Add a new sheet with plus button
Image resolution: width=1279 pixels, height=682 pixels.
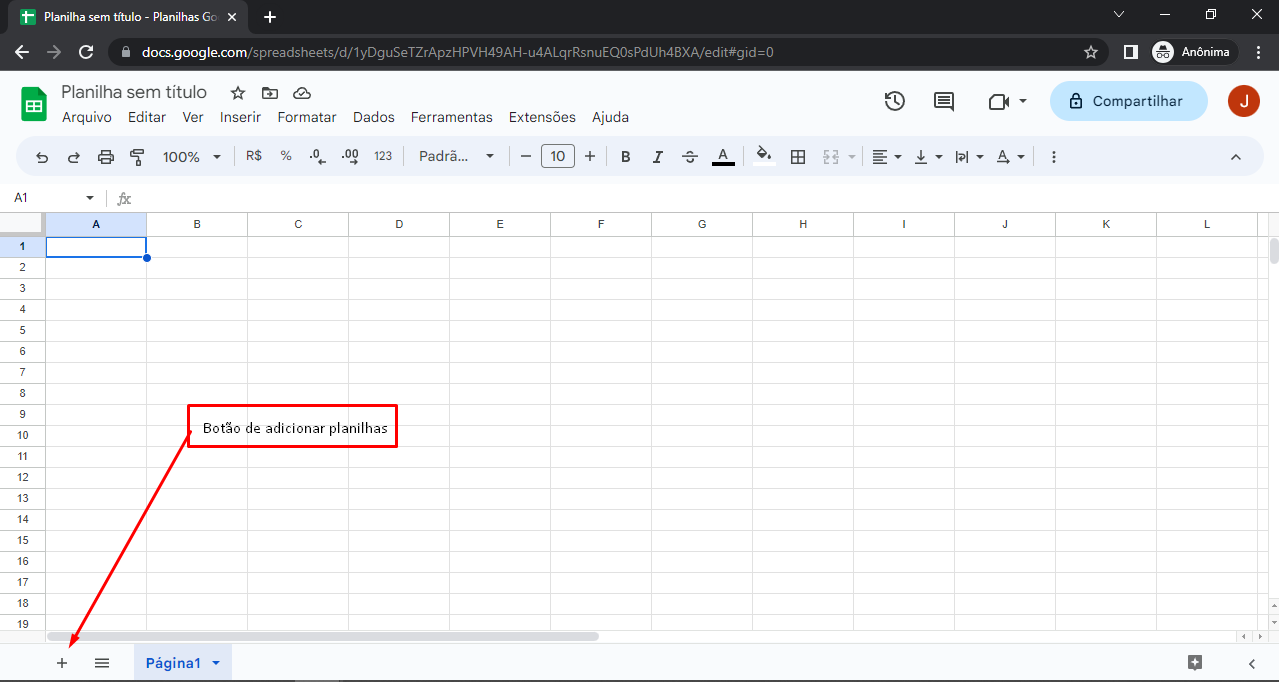pos(62,663)
